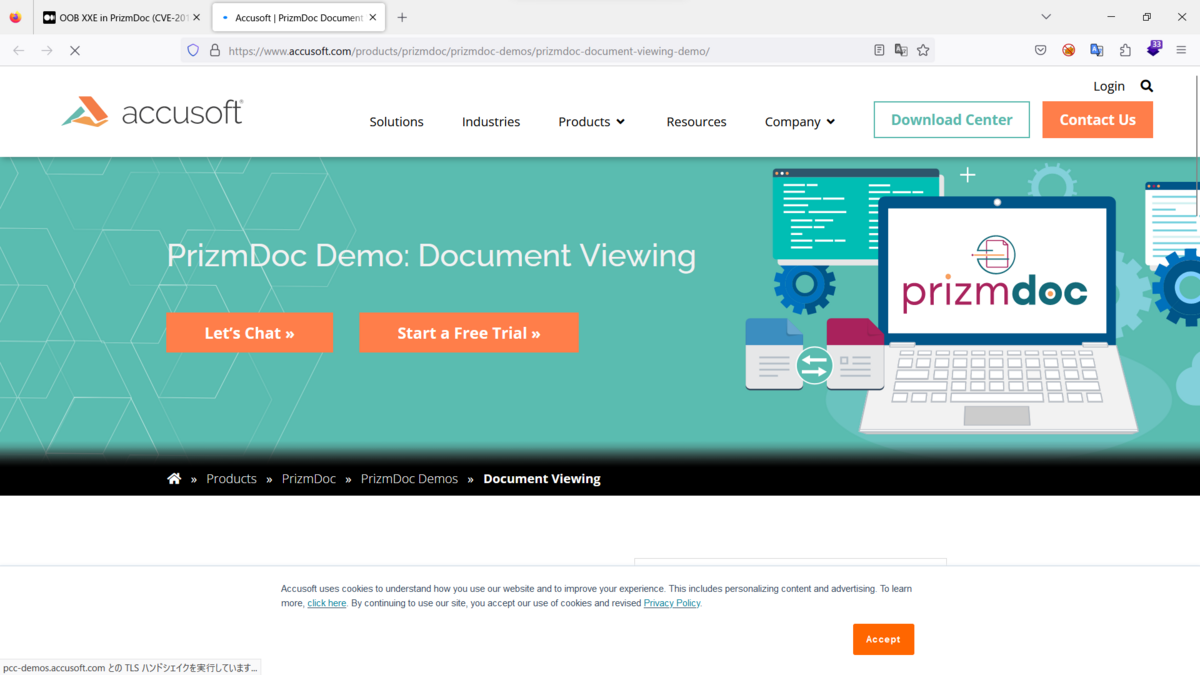Viewport: 1200px width, 675px height.
Task: Click the Accusoft logo
Action: (x=150, y=111)
